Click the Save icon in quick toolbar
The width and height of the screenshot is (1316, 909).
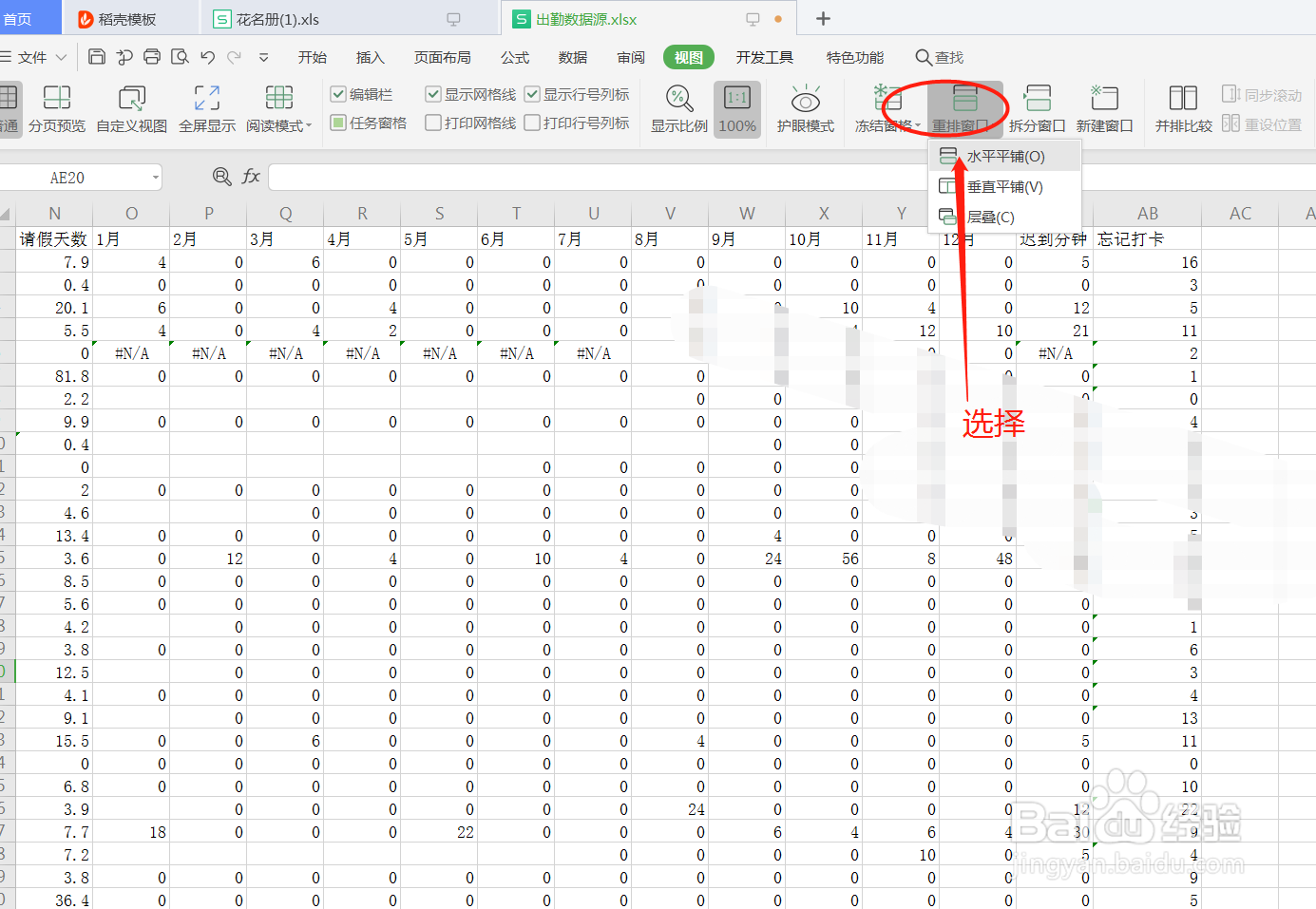97,57
